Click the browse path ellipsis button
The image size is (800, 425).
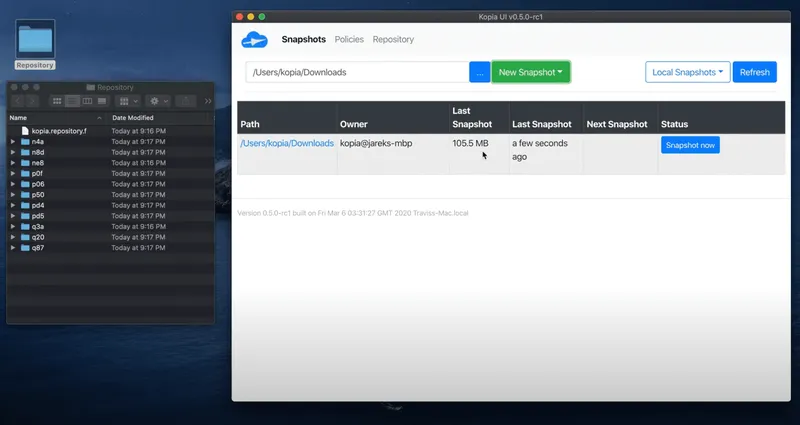tap(480, 72)
